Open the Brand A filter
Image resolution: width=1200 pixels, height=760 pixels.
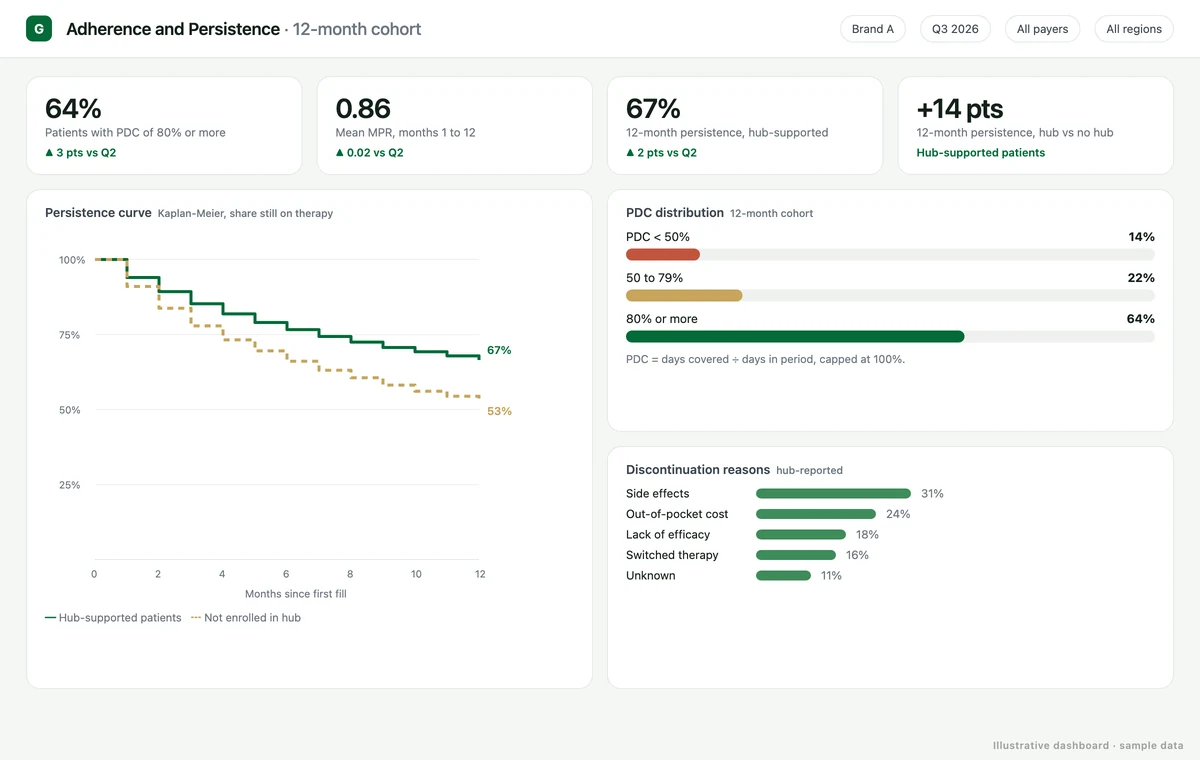tap(873, 29)
